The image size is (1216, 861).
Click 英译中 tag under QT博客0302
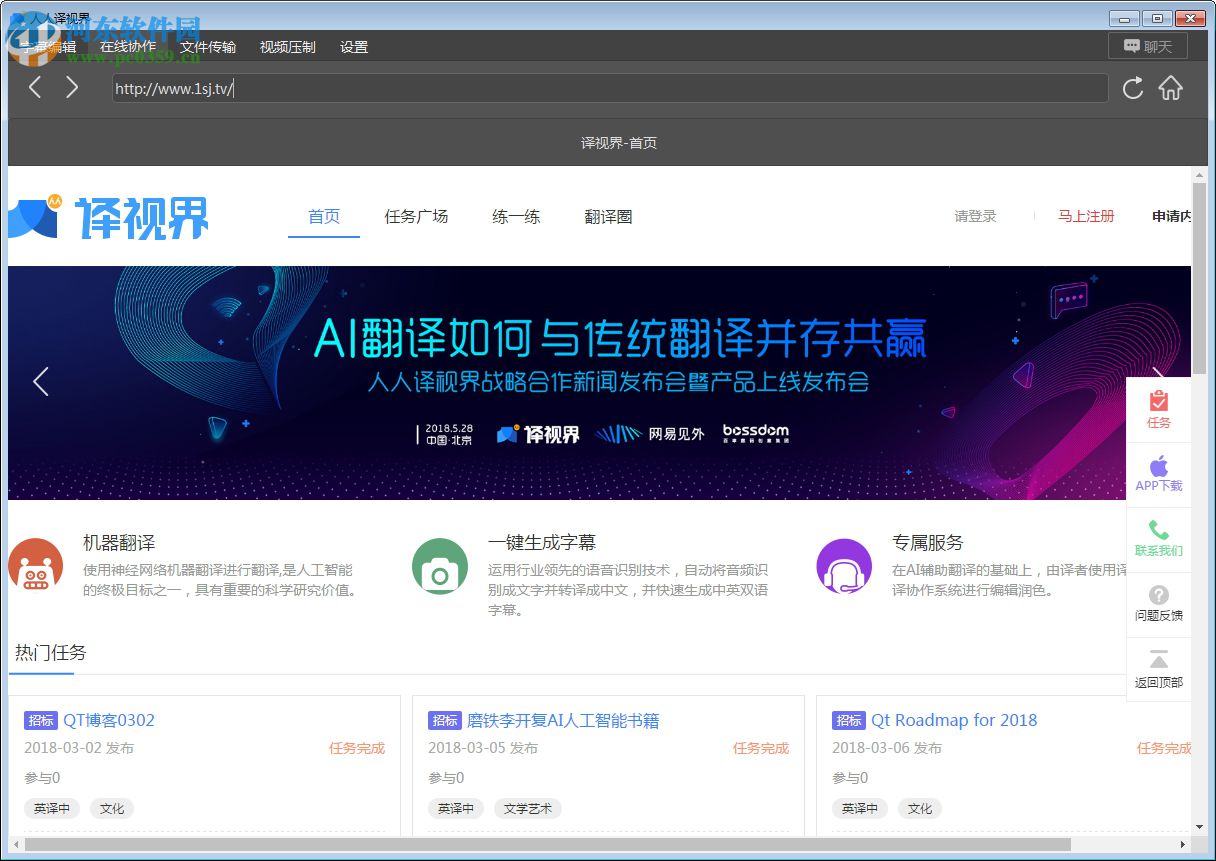(x=52, y=808)
